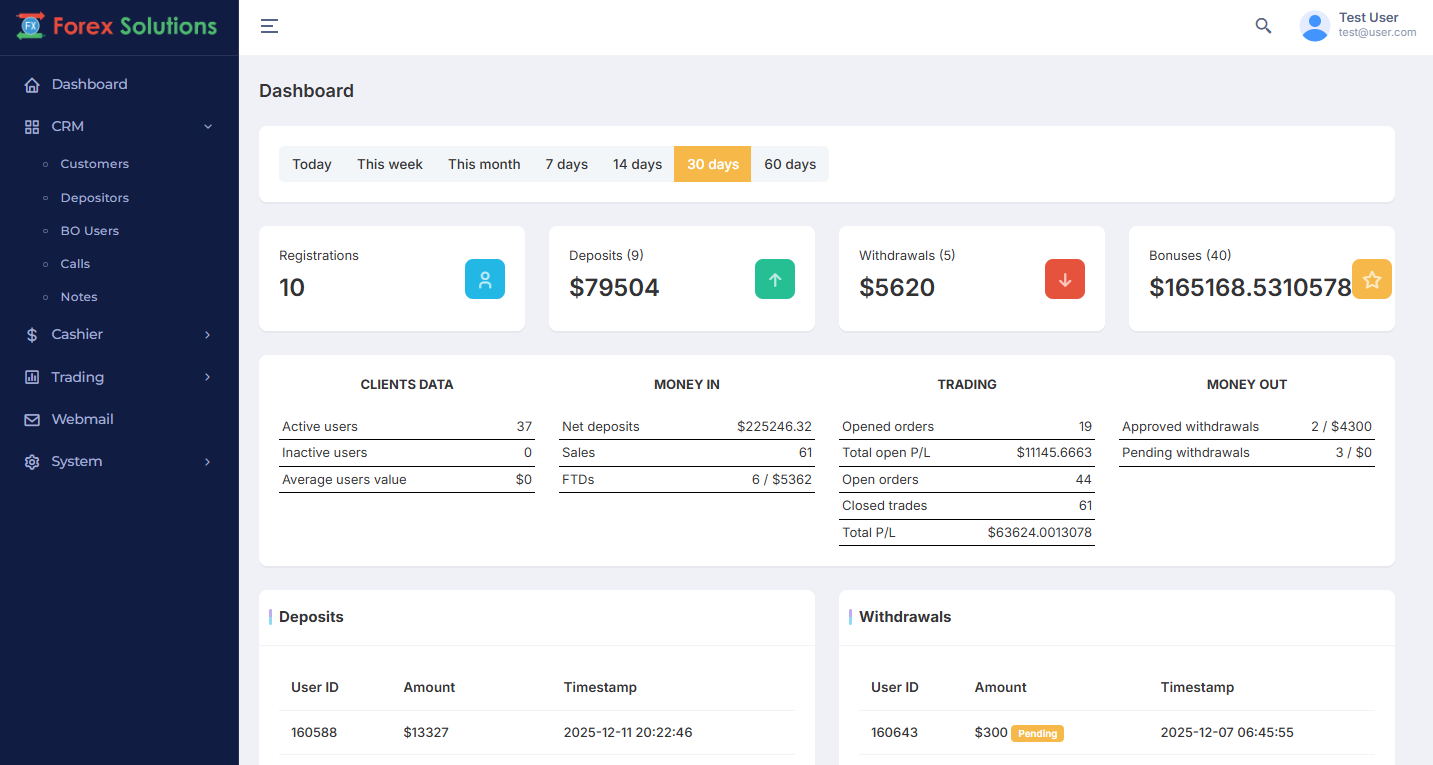The image size is (1433, 765).
Task: Click the Forex Solutions logo
Action: coord(118,27)
